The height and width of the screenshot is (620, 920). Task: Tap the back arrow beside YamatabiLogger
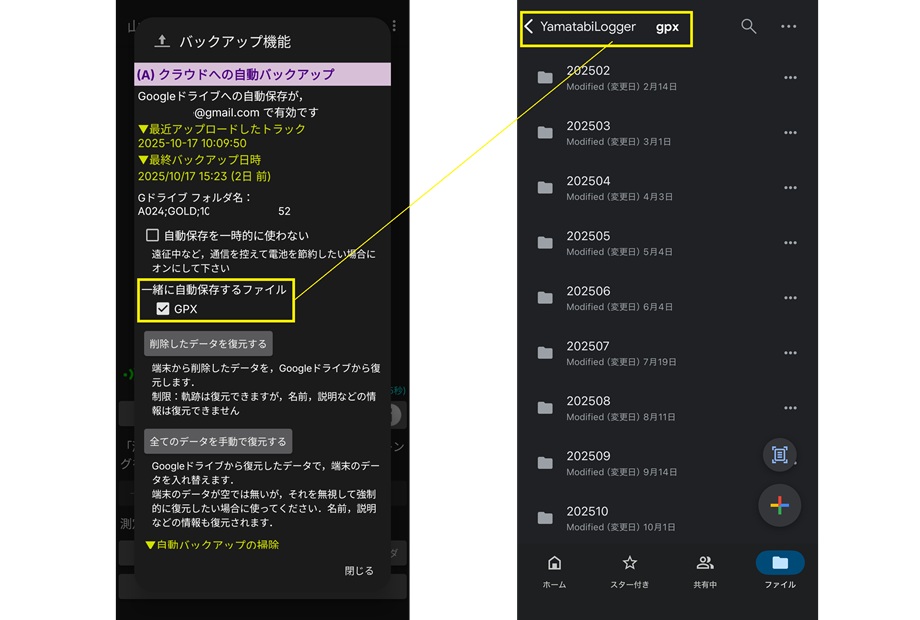pos(528,27)
